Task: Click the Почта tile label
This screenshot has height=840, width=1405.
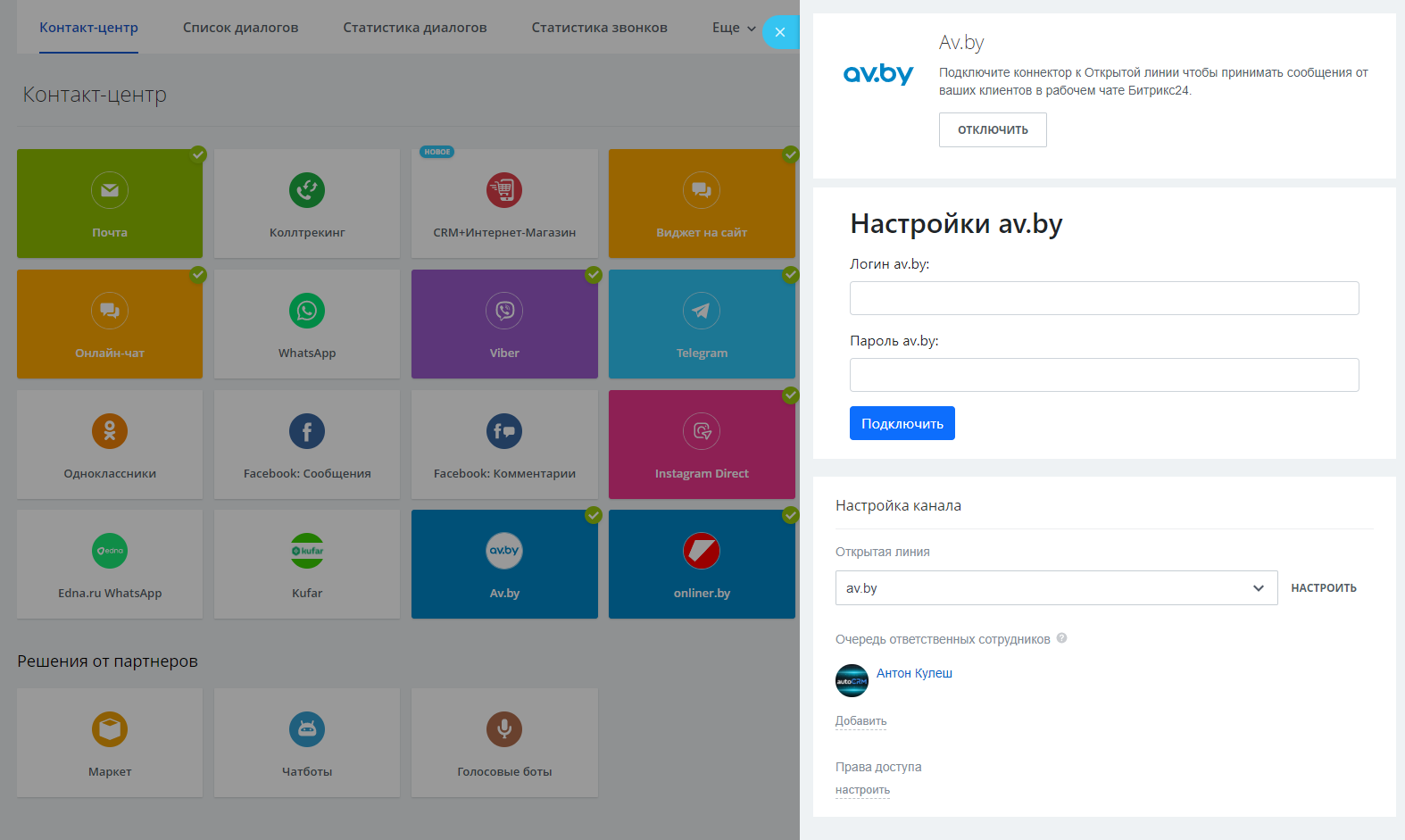Action: tap(110, 233)
